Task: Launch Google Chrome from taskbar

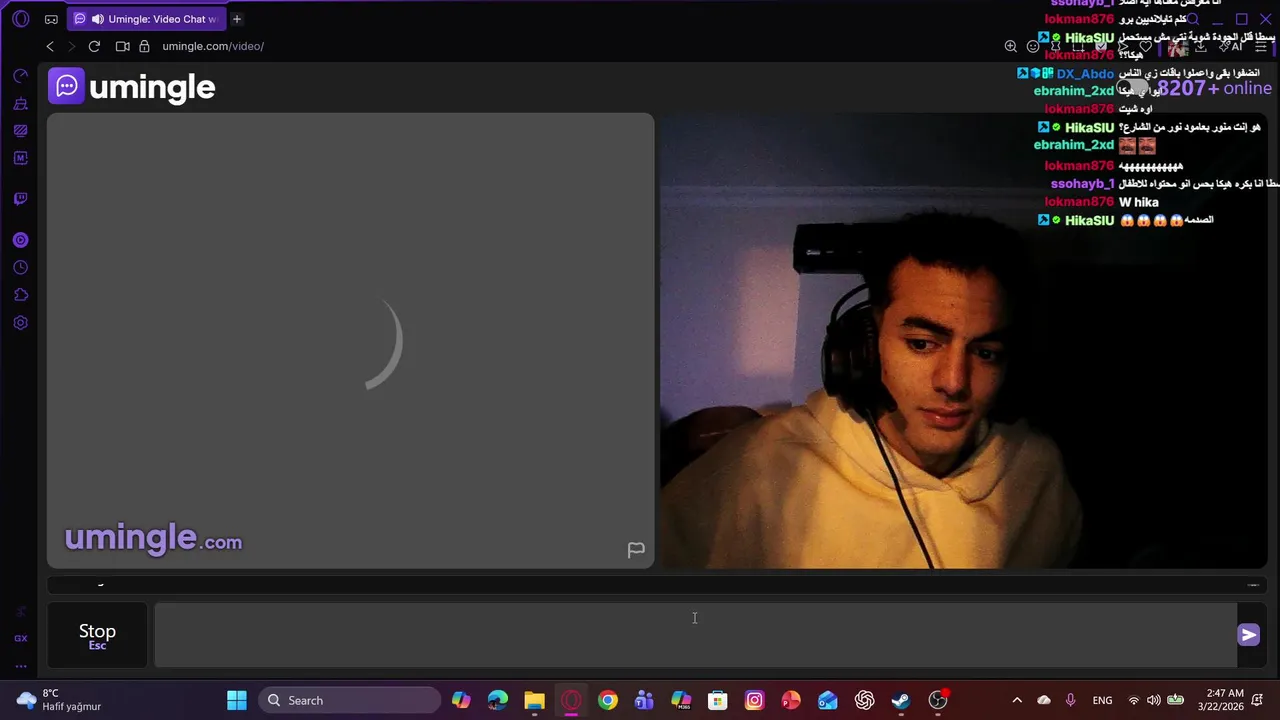Action: coord(608,700)
